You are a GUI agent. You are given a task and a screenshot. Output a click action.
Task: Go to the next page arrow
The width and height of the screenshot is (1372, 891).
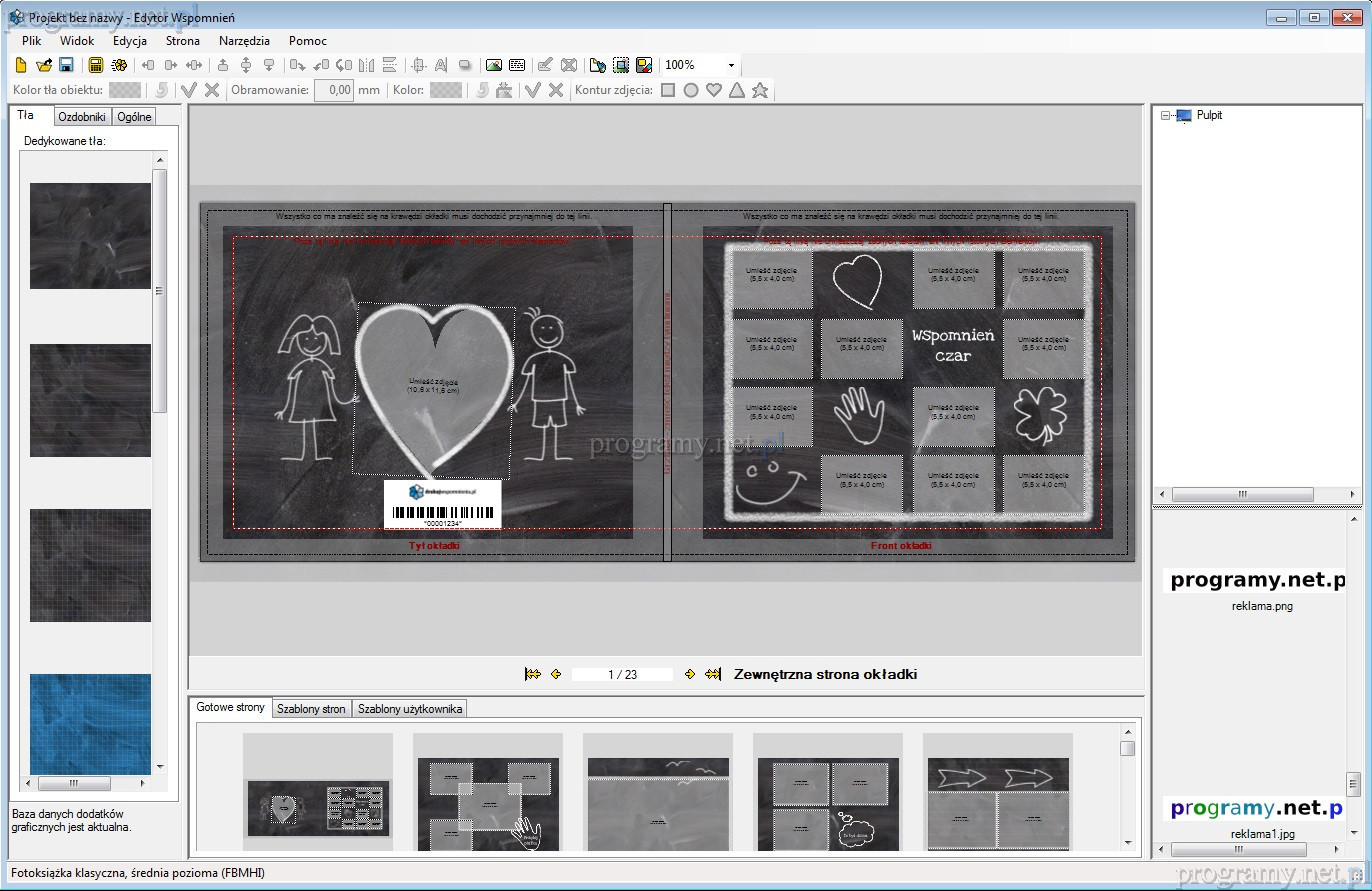(x=690, y=675)
